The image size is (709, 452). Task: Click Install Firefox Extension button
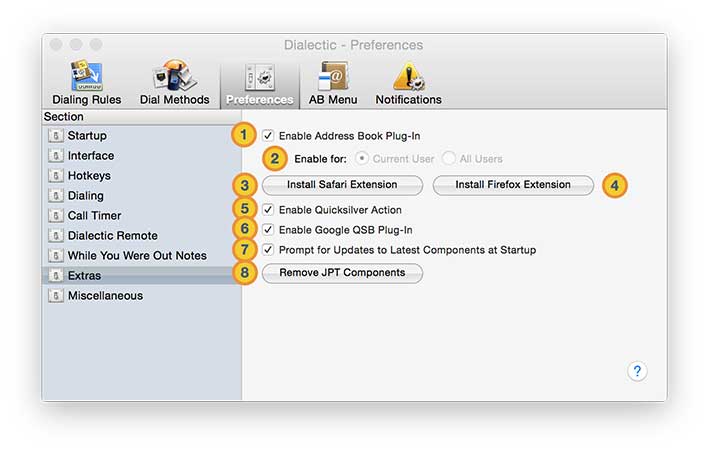tap(513, 185)
